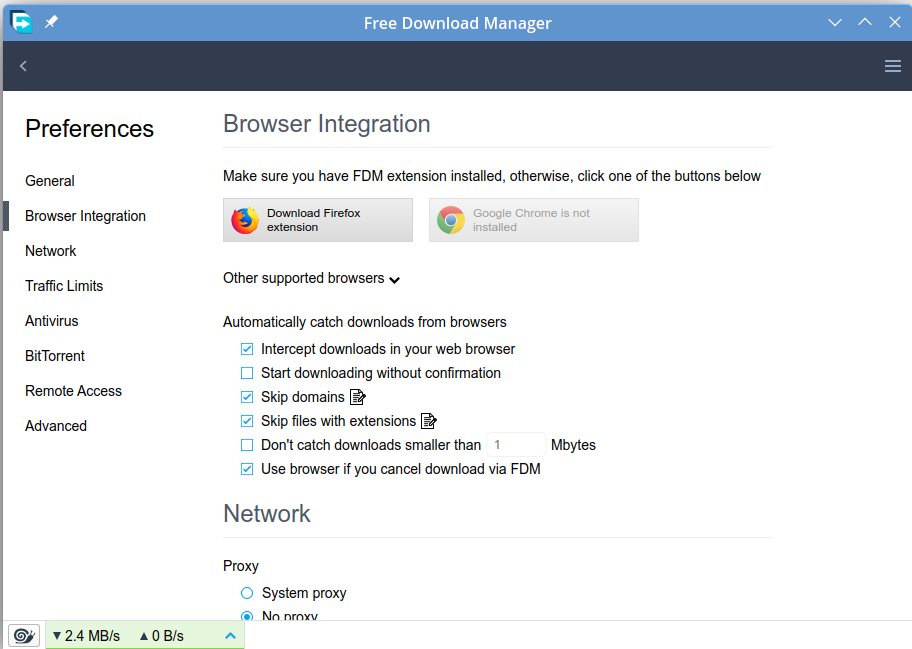Toggle the Skip domains checkbox
The image size is (912, 649).
point(247,397)
